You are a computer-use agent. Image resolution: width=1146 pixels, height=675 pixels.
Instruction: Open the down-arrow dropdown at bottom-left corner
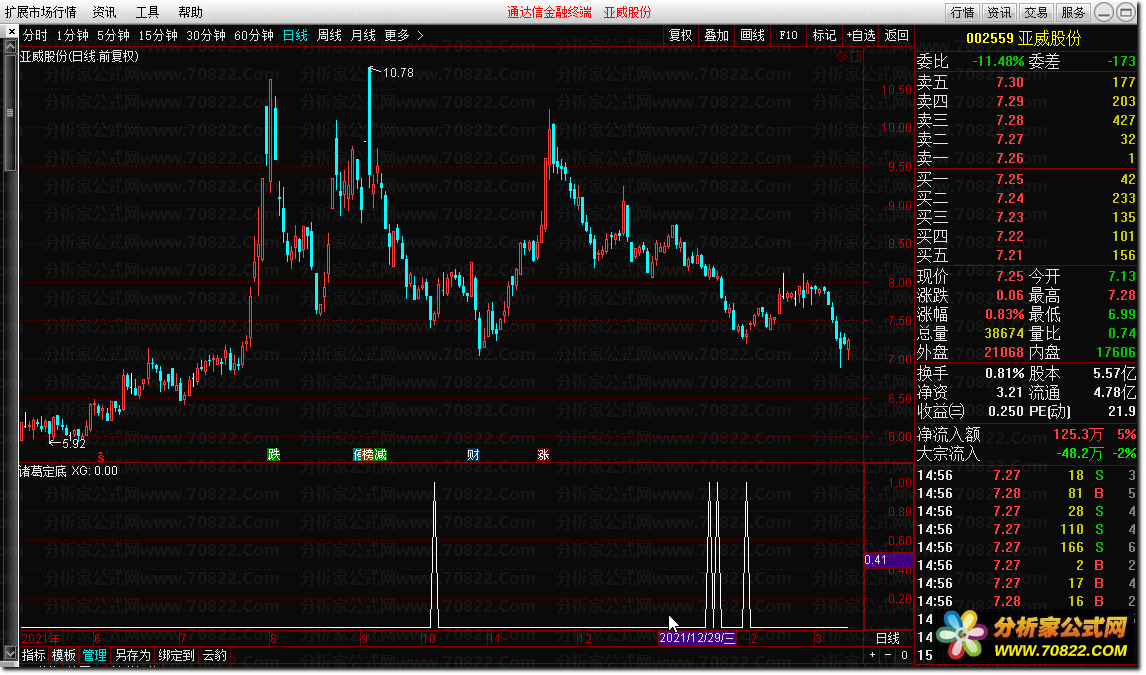coord(10,652)
